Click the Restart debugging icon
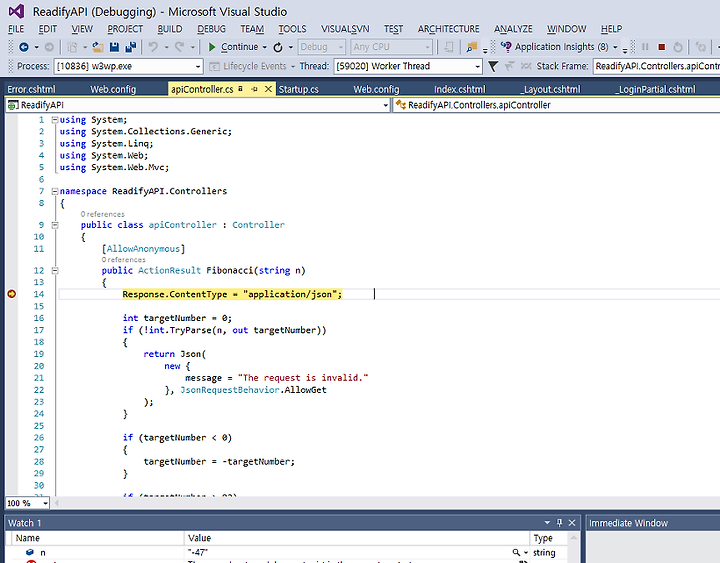 click(678, 47)
